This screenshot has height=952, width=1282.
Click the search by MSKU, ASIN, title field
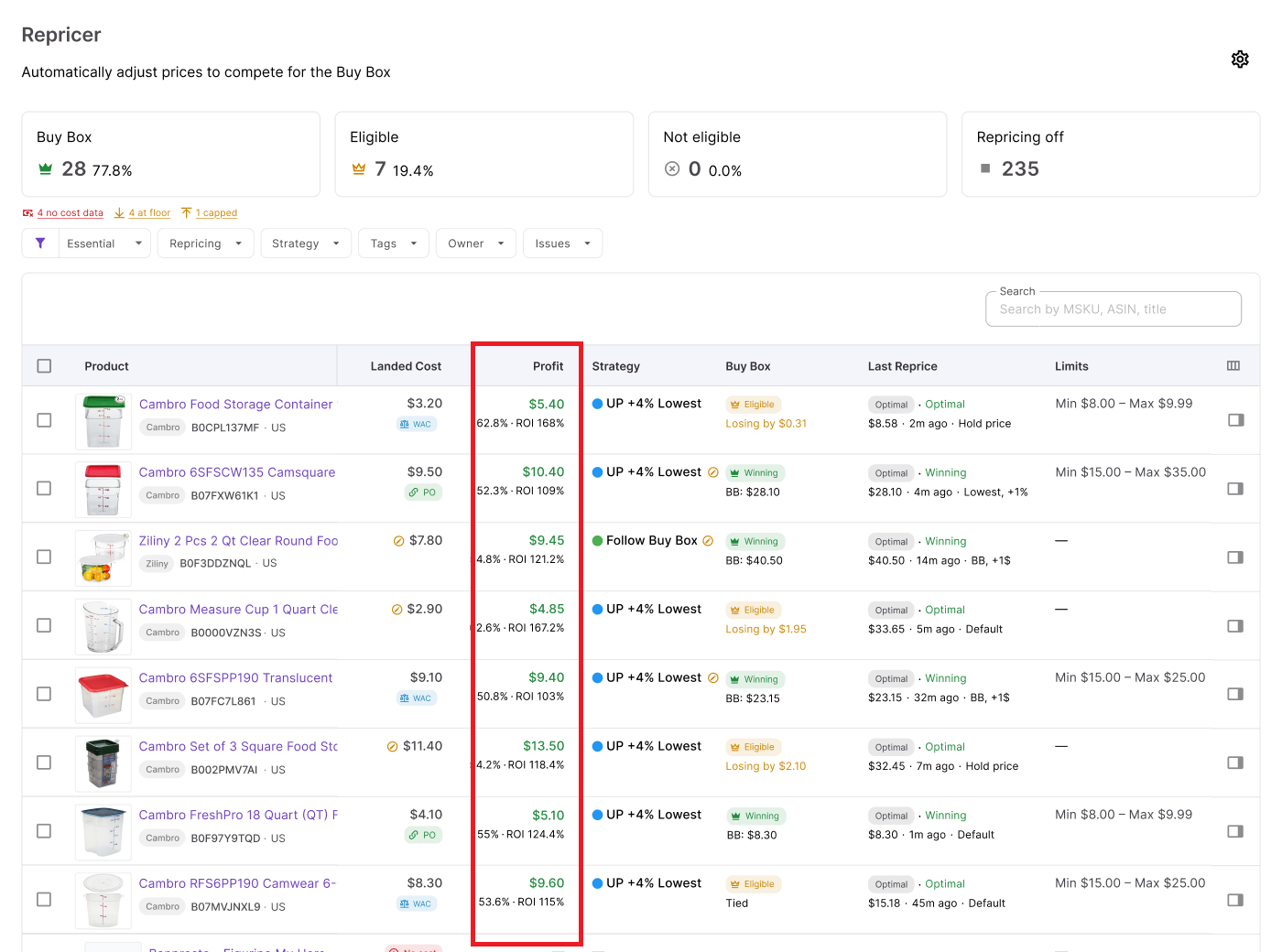coord(1114,309)
